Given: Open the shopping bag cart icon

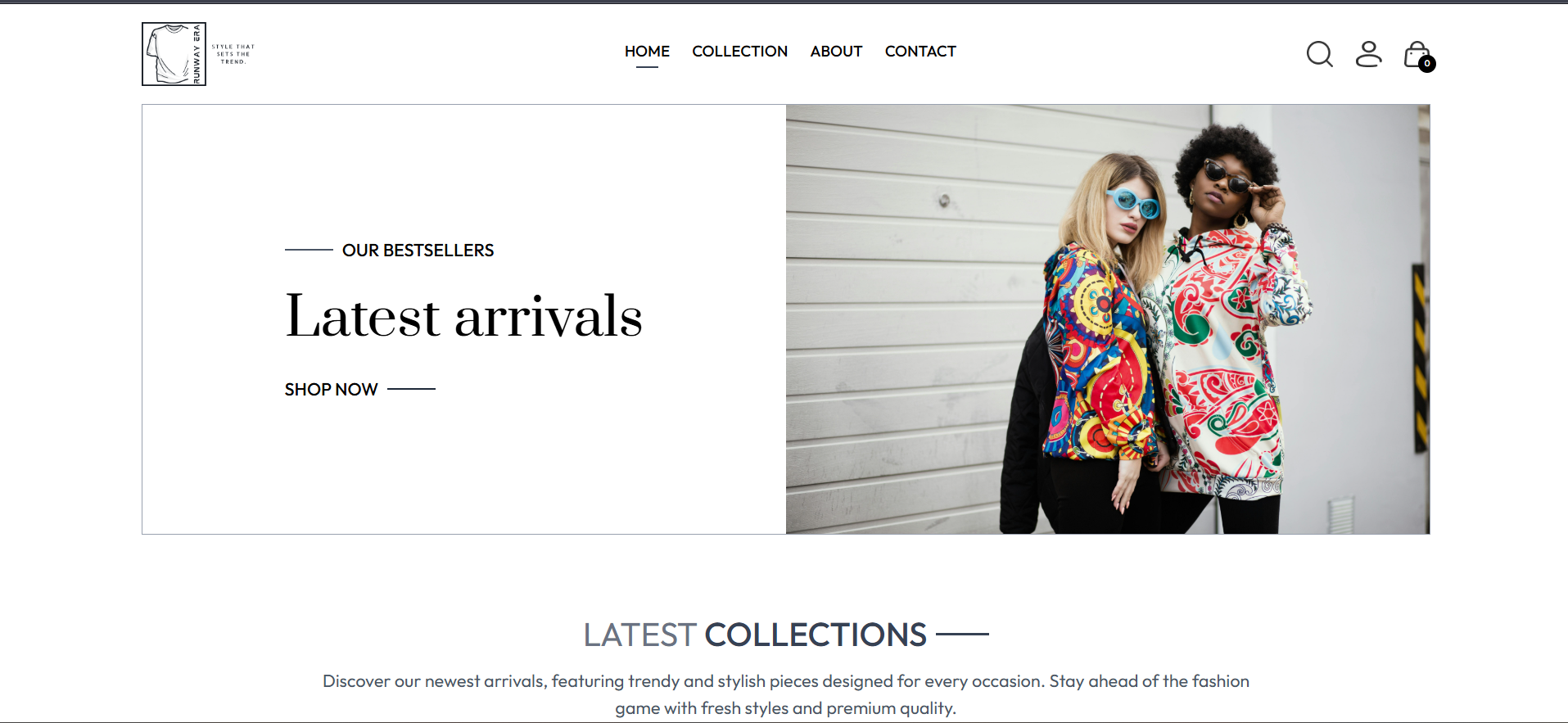Looking at the screenshot, I should point(1417,54).
